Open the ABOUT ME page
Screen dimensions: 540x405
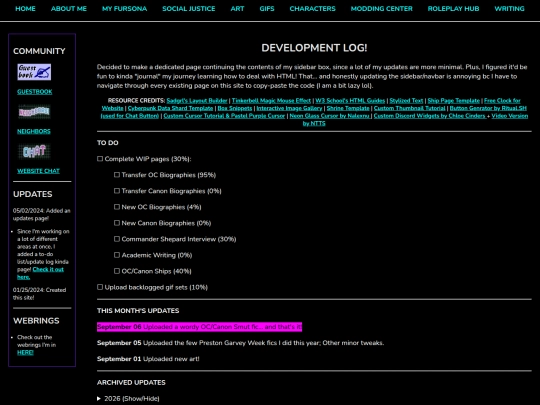69,9
